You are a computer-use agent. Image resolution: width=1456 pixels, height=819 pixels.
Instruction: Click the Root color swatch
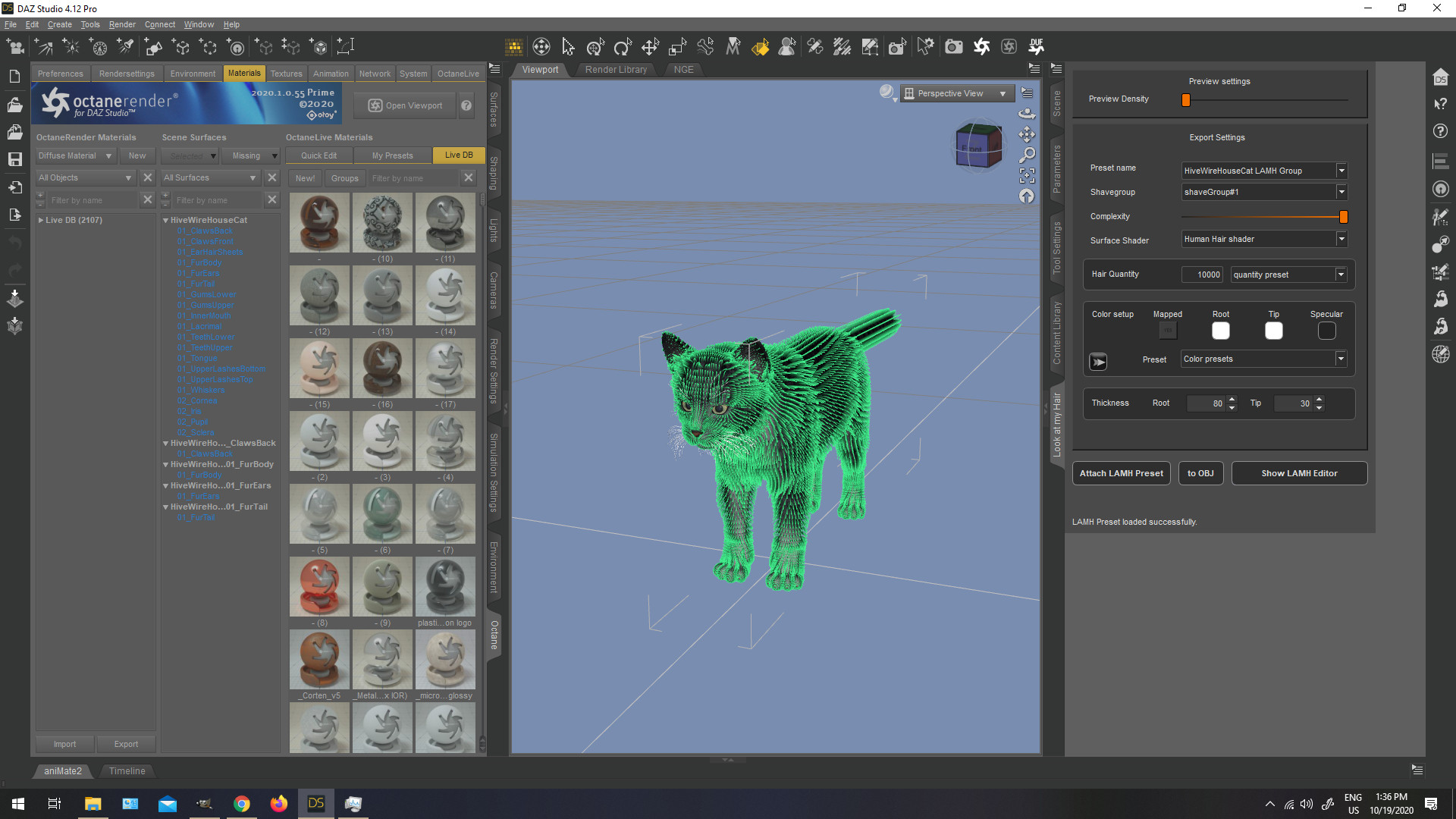(x=1220, y=331)
